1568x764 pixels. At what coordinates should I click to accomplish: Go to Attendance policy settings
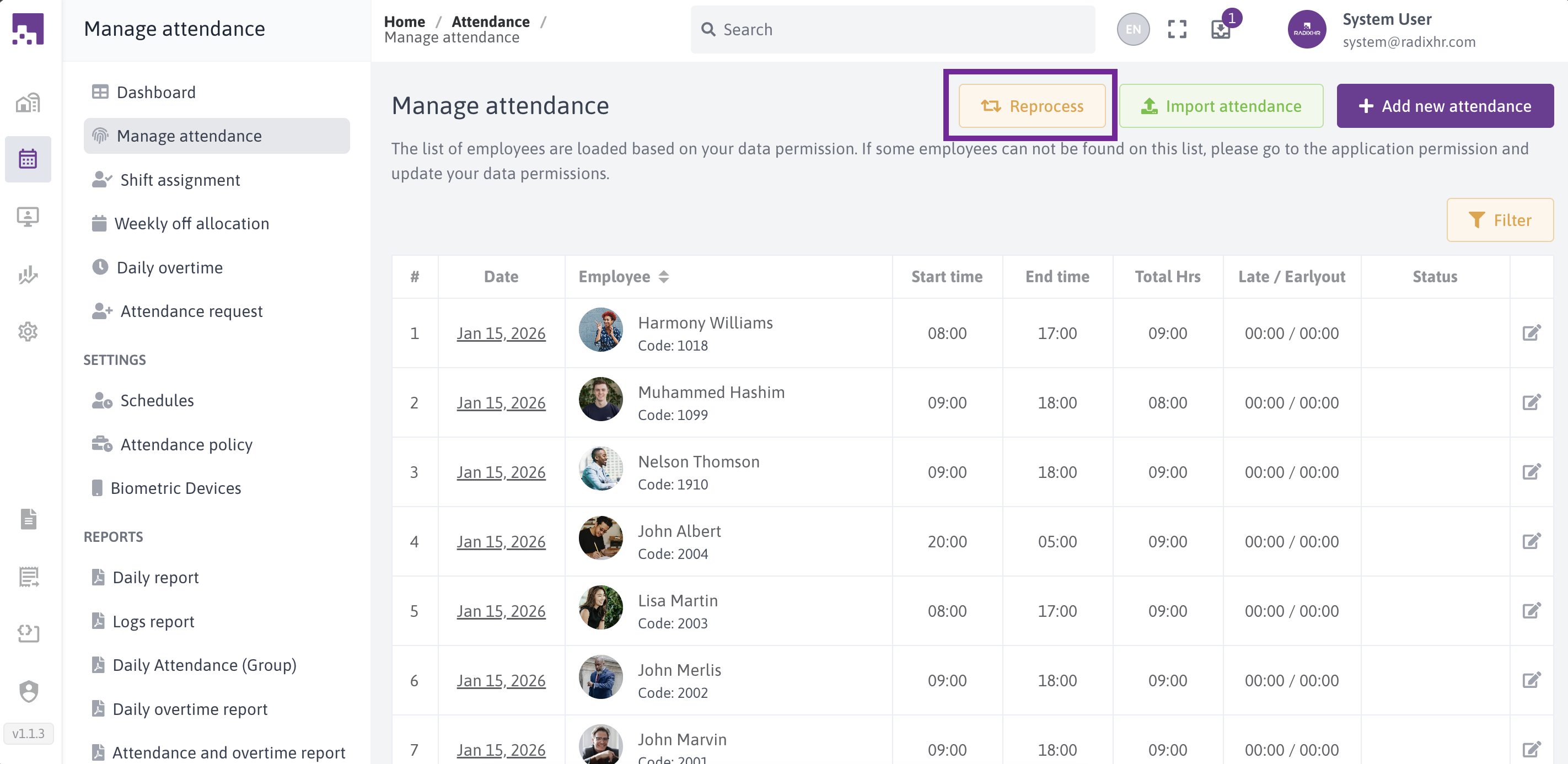tap(186, 444)
